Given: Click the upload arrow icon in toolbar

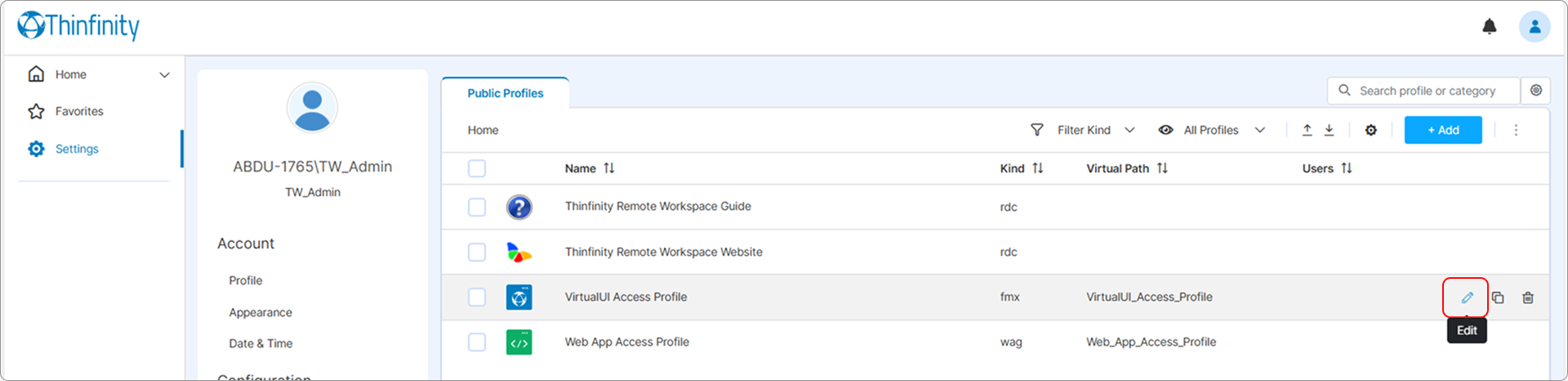Looking at the screenshot, I should (x=1307, y=130).
